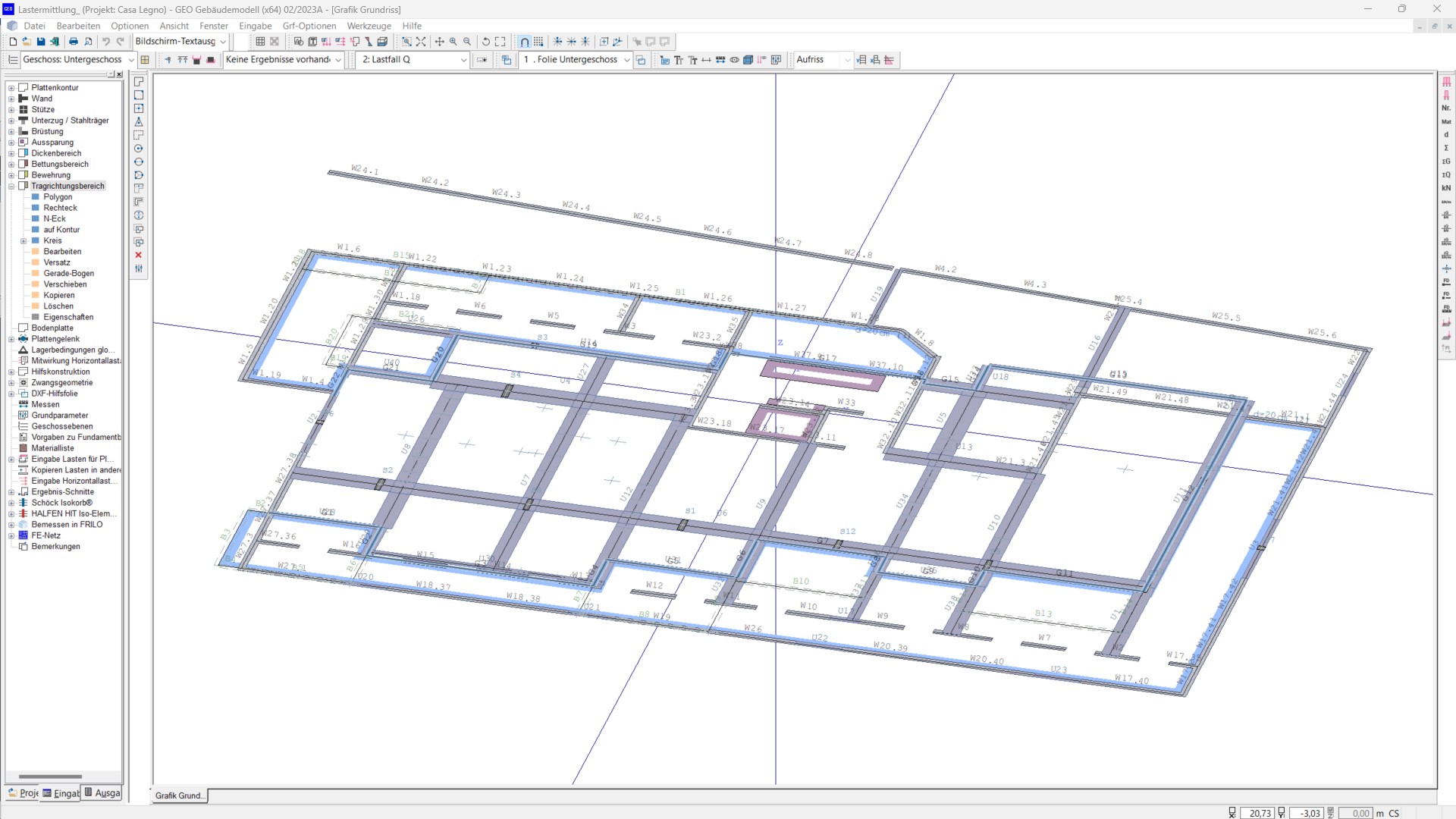Select Verschieben in the tree
This screenshot has width=1456, height=819.
point(64,284)
